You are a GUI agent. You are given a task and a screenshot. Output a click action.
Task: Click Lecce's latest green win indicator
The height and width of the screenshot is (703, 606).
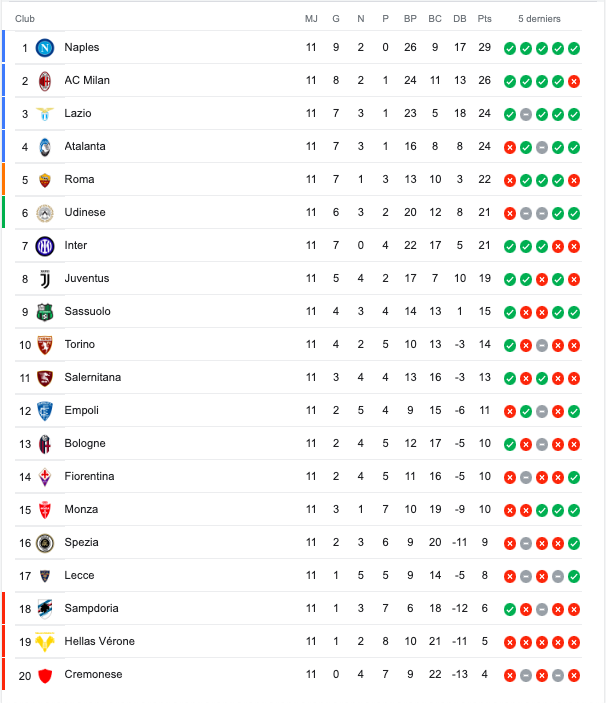point(573,576)
